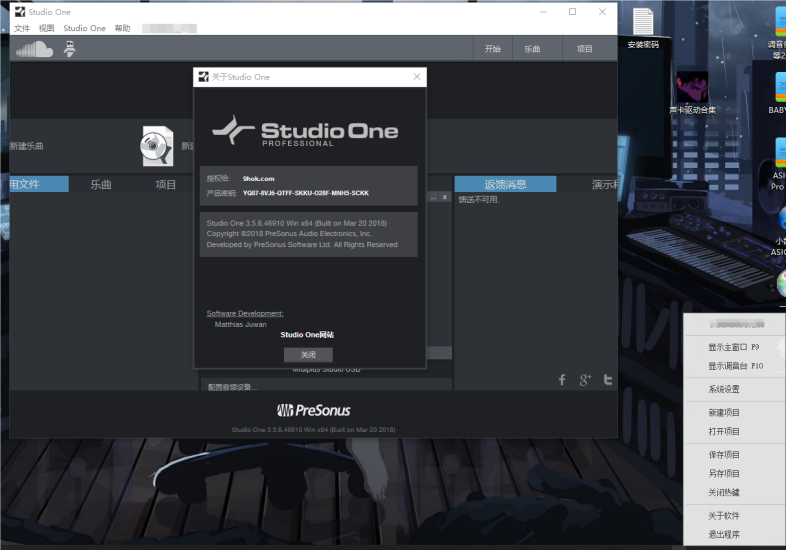Open the Studio One网站 link
This screenshot has height=550, width=786.
[x=307, y=334]
